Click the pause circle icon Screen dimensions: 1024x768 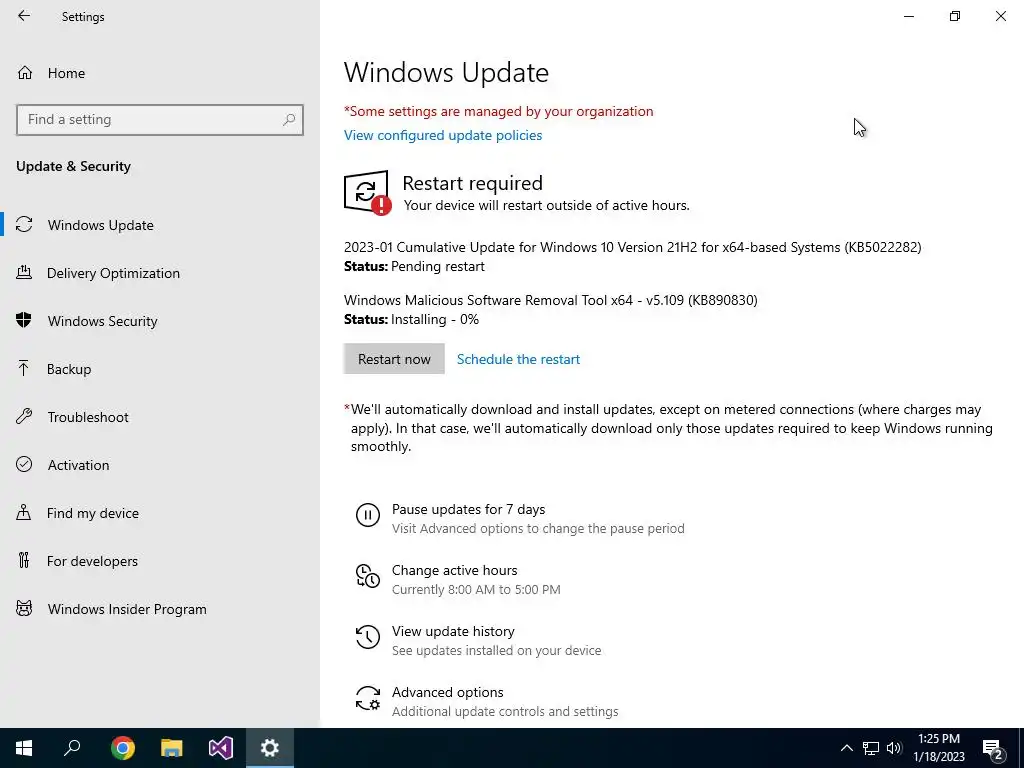[368, 515]
